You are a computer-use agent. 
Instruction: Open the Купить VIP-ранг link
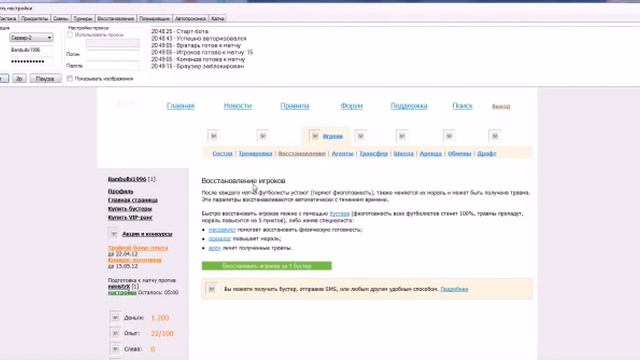point(130,218)
